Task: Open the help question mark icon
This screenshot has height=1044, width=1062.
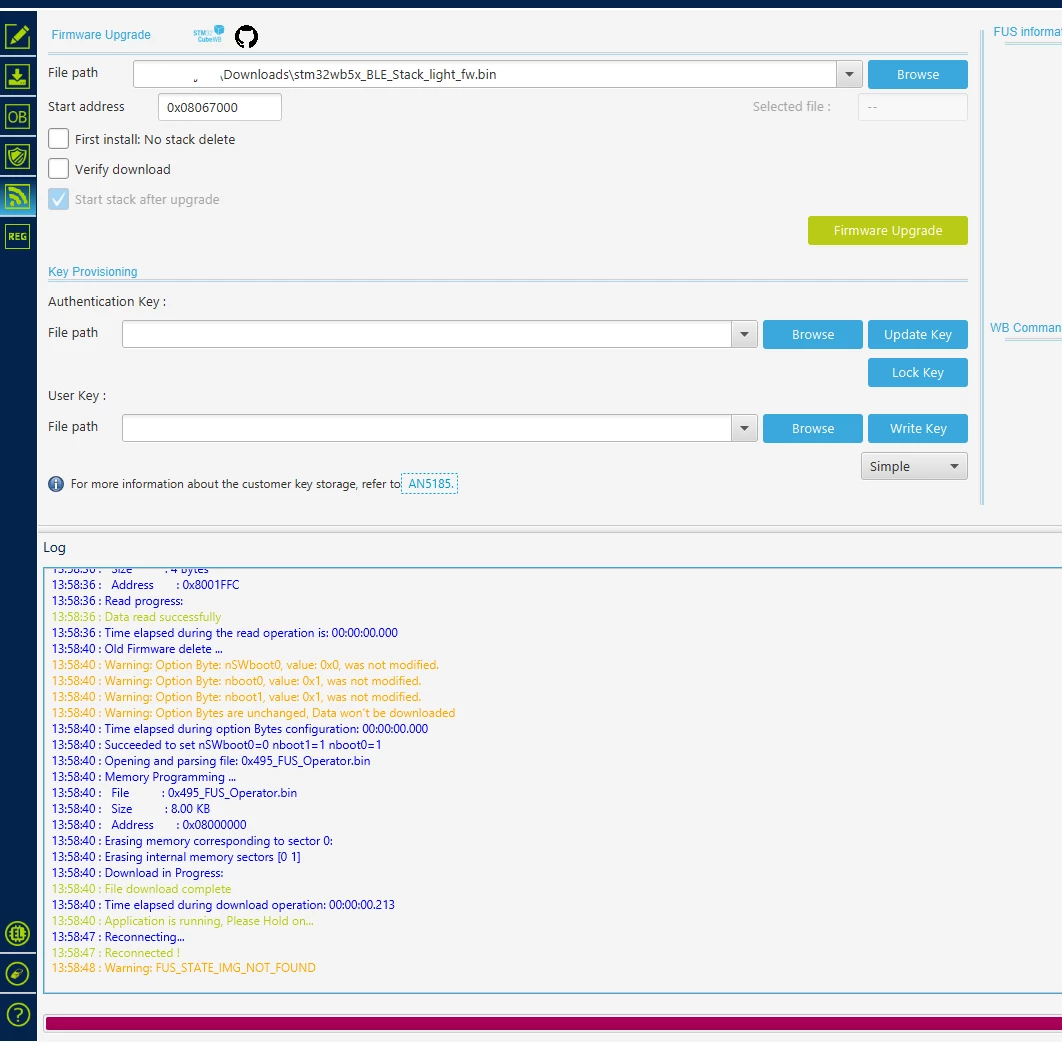Action: click(x=18, y=1014)
